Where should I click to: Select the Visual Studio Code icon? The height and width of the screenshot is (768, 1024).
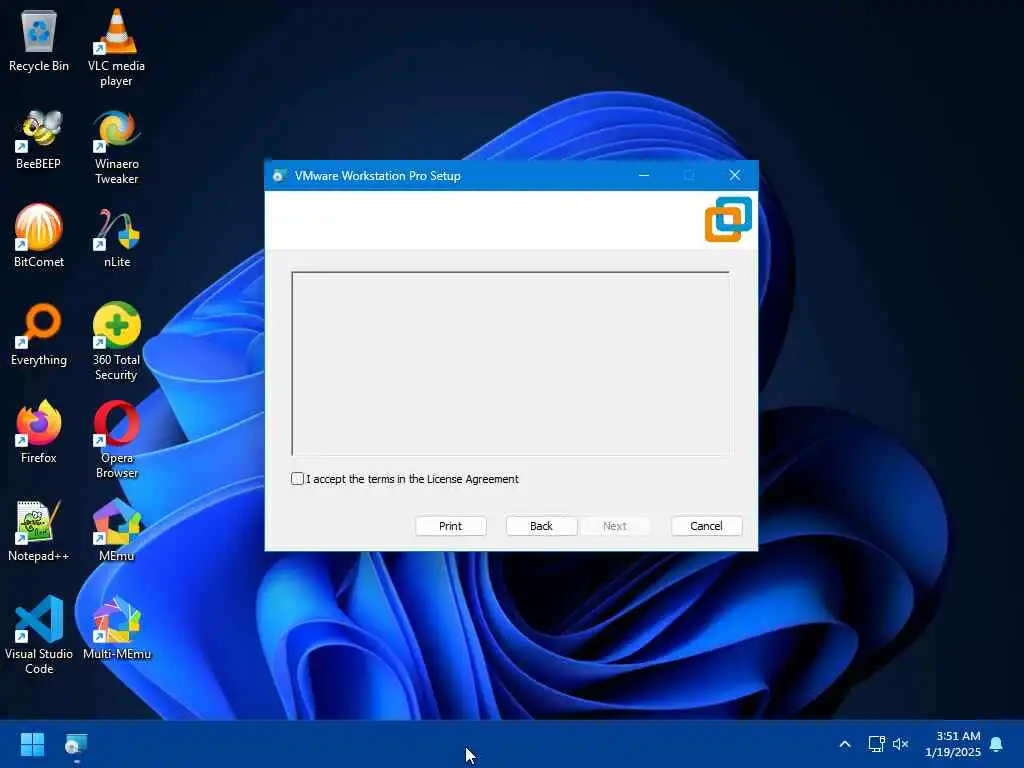pyautogui.click(x=39, y=635)
